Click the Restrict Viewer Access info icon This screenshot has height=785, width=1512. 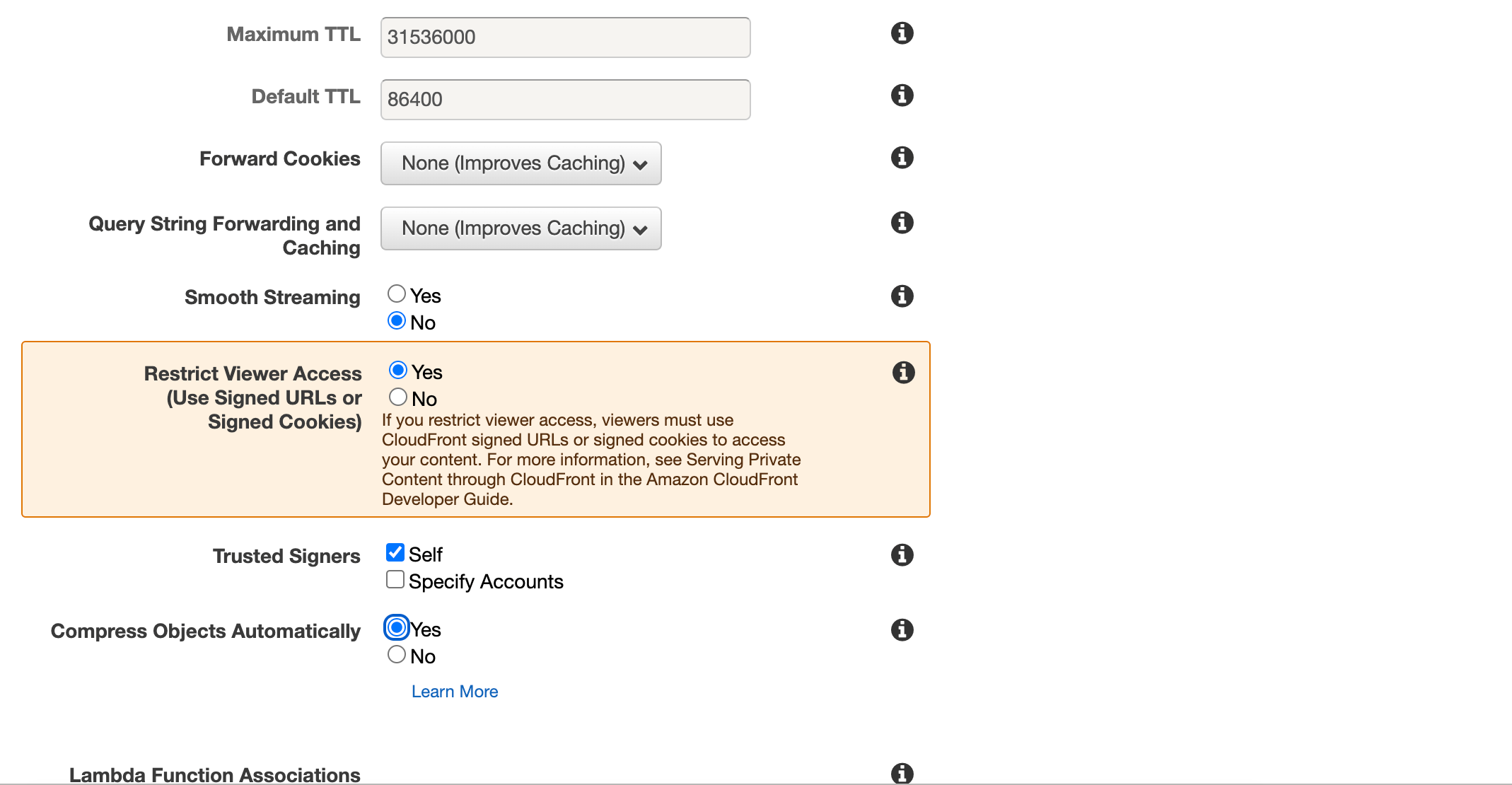click(x=902, y=372)
